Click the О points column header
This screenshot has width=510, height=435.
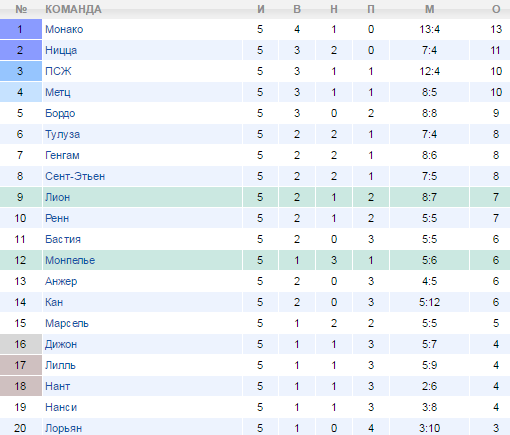tap(496, 9)
